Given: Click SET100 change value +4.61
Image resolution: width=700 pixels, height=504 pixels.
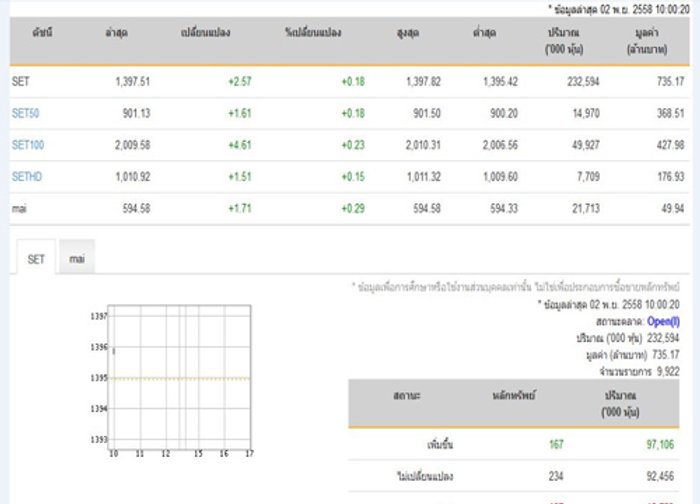Looking at the screenshot, I should tap(240, 145).
